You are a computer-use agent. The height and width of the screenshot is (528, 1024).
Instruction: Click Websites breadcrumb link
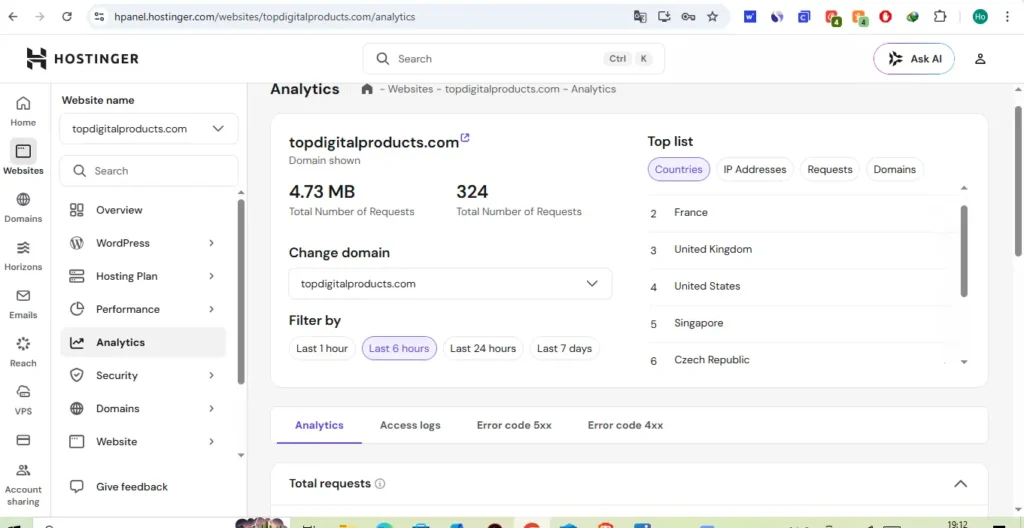point(410,89)
